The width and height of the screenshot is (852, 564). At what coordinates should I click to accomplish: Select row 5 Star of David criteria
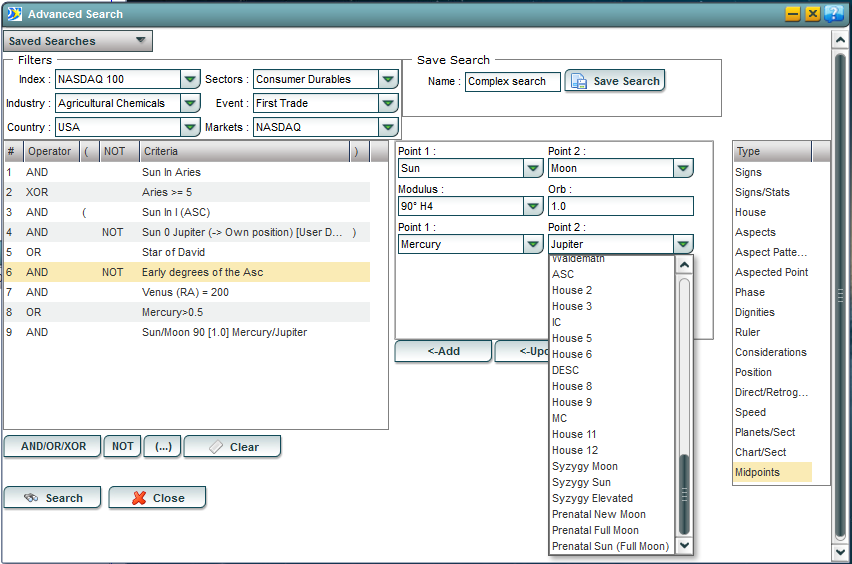coord(173,252)
